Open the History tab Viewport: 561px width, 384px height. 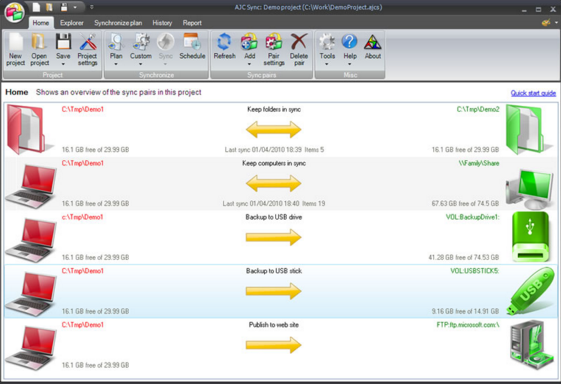162,23
